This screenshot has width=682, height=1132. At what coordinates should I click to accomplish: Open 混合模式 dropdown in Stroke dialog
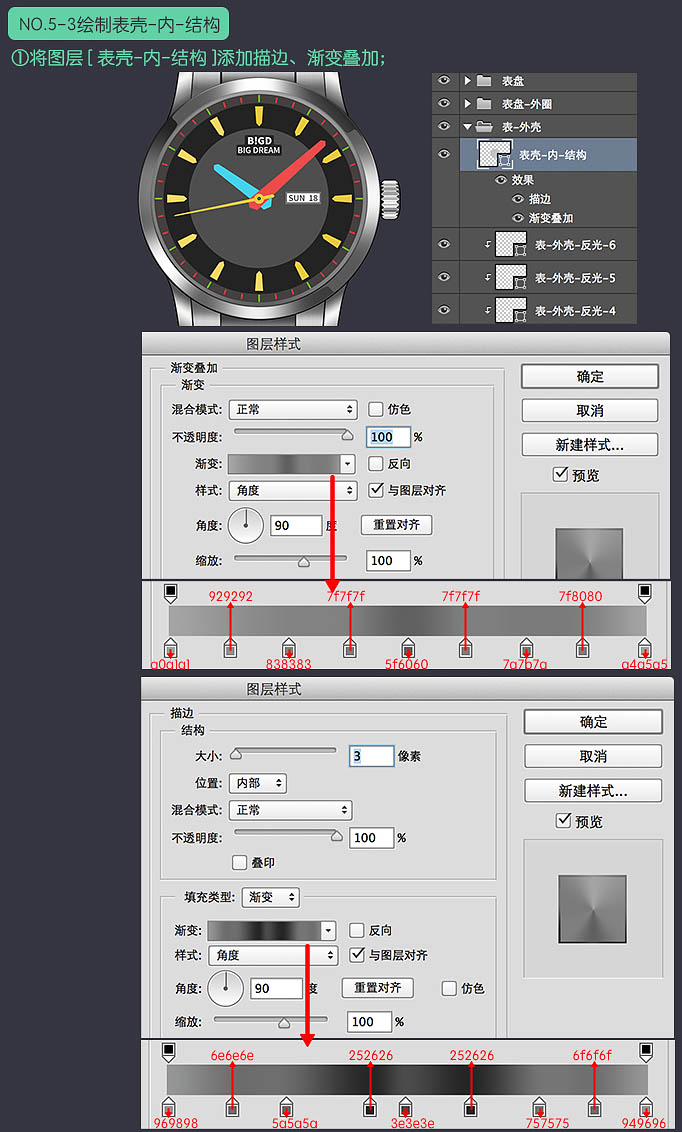[290, 810]
